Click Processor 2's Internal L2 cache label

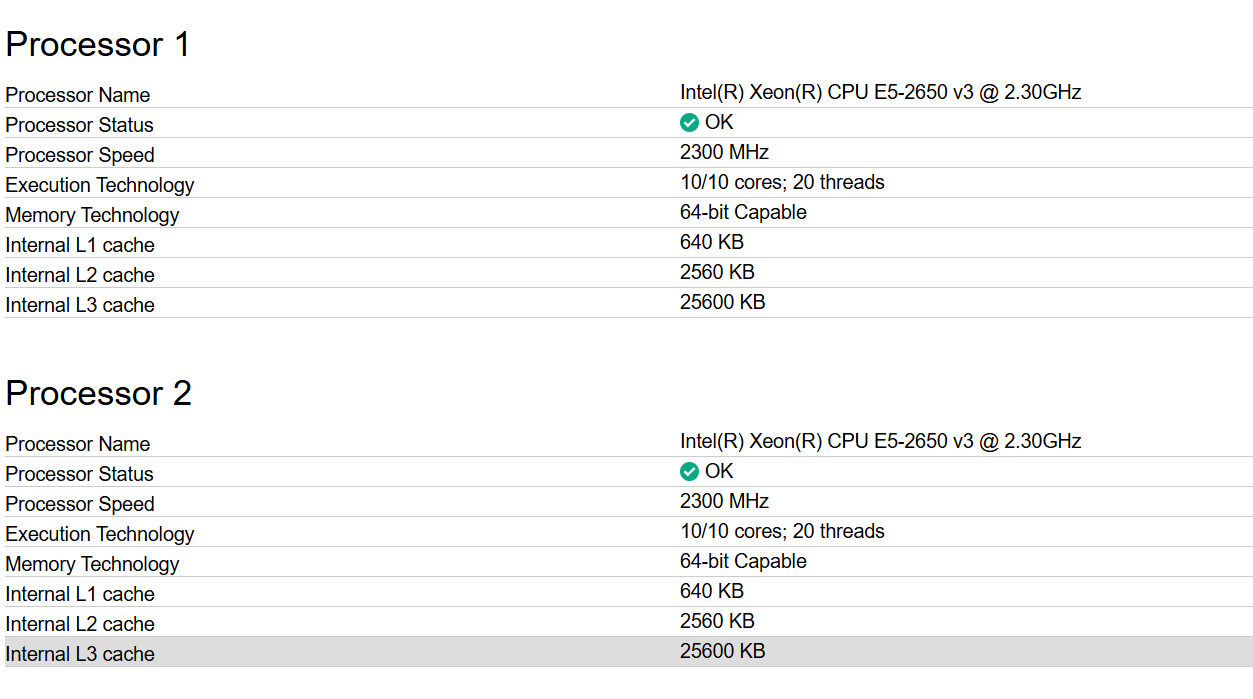point(80,624)
